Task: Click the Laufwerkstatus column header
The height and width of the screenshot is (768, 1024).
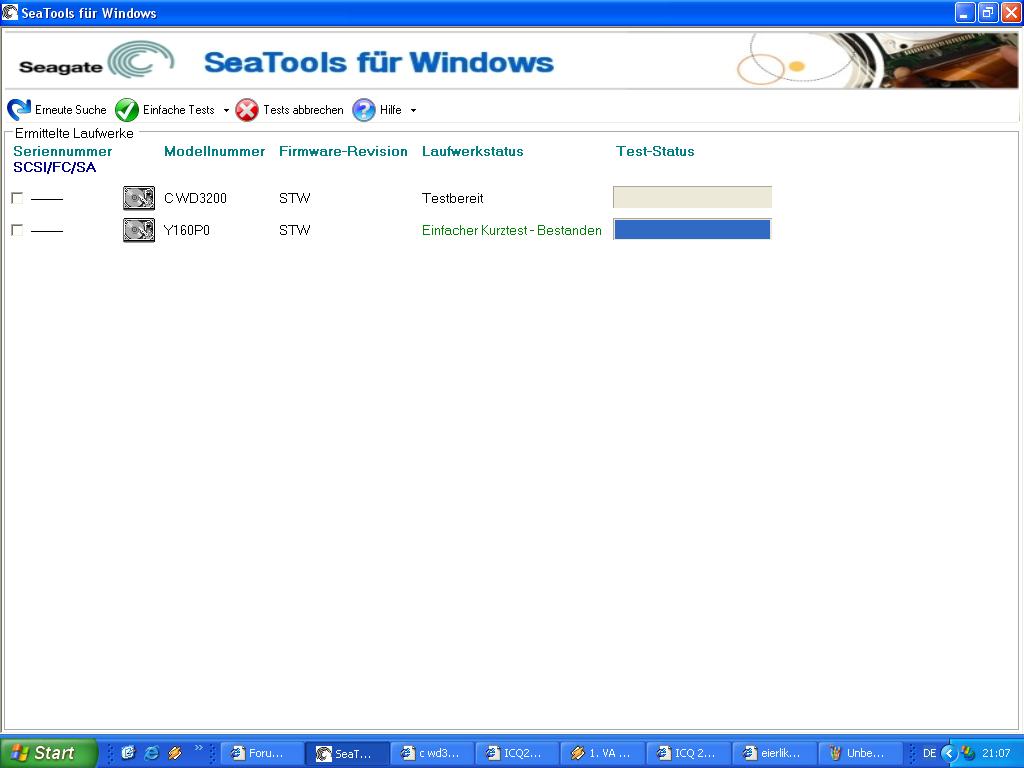Action: [473, 152]
